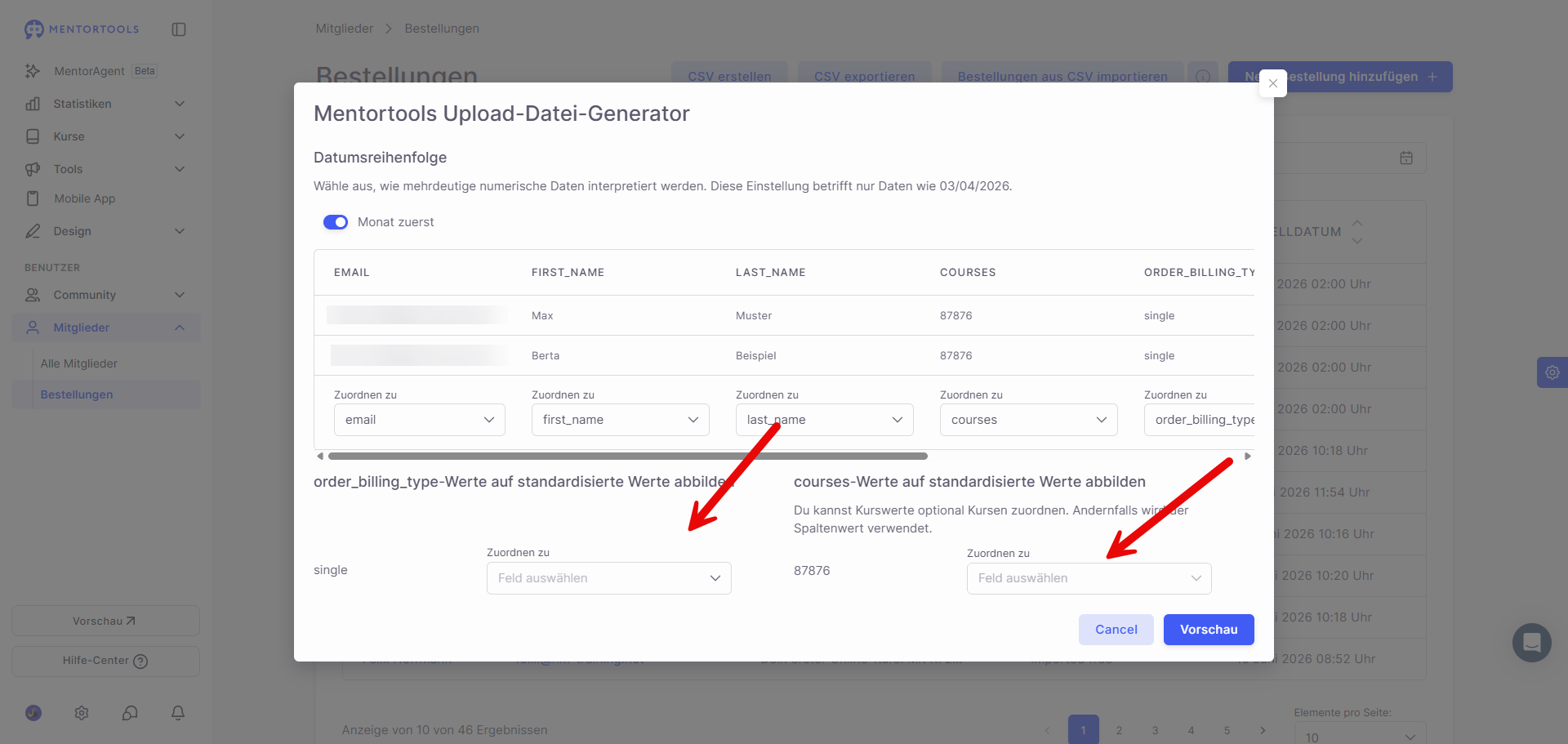Click the Cancel button
This screenshot has width=1568, height=744.
pyautogui.click(x=1116, y=630)
